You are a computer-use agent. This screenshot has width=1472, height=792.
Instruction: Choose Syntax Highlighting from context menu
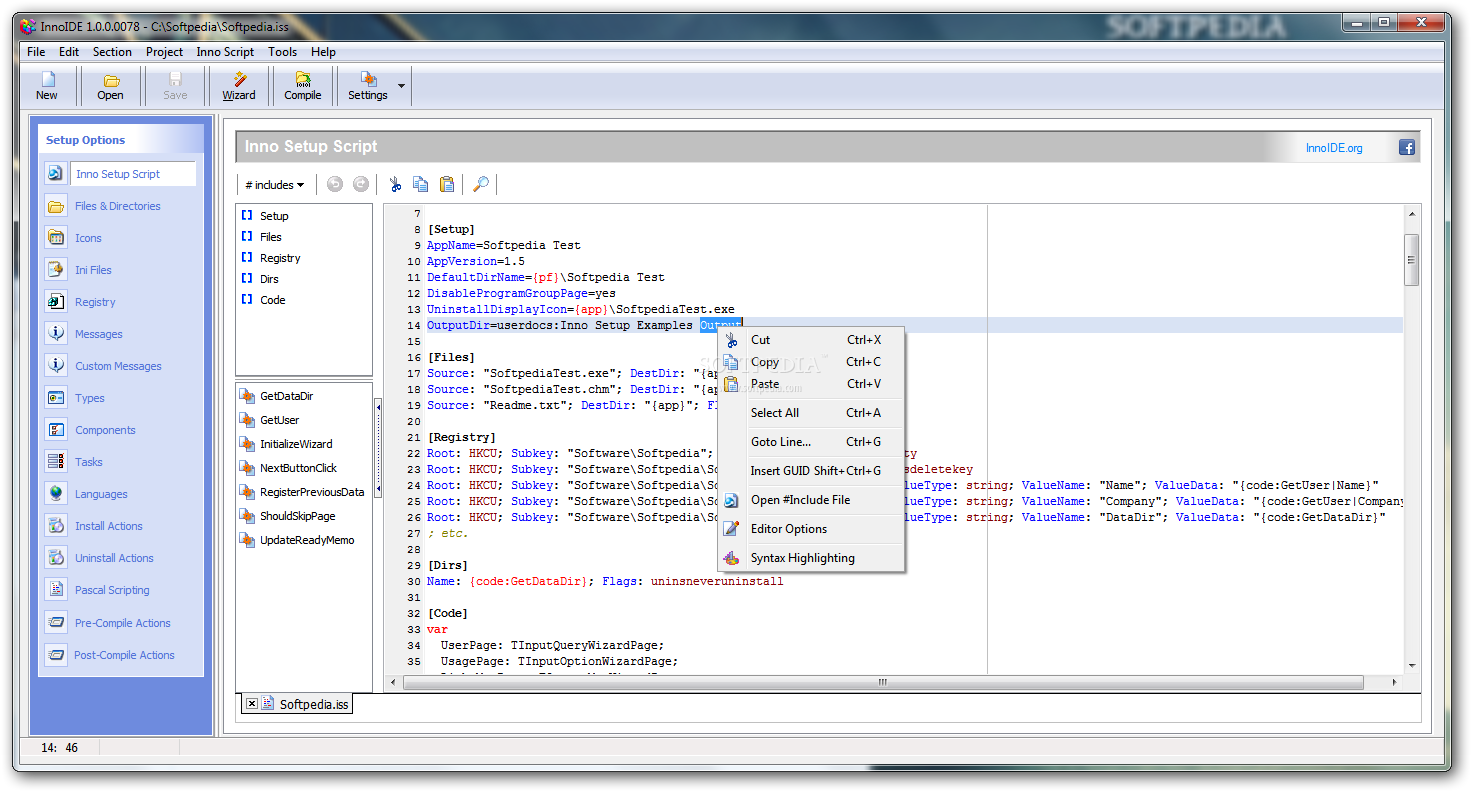coord(811,558)
